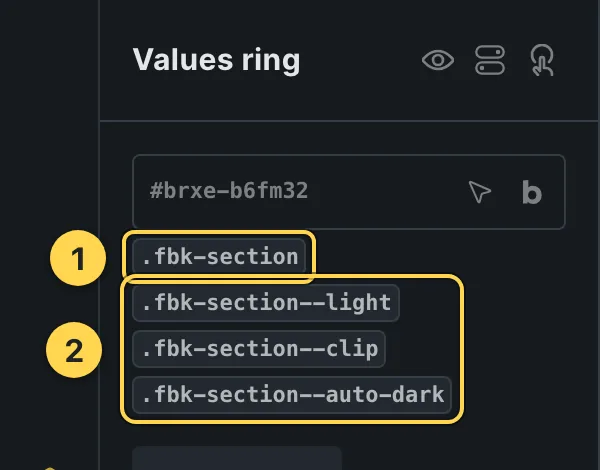Click the divider below 'Values ring' header

349,121
